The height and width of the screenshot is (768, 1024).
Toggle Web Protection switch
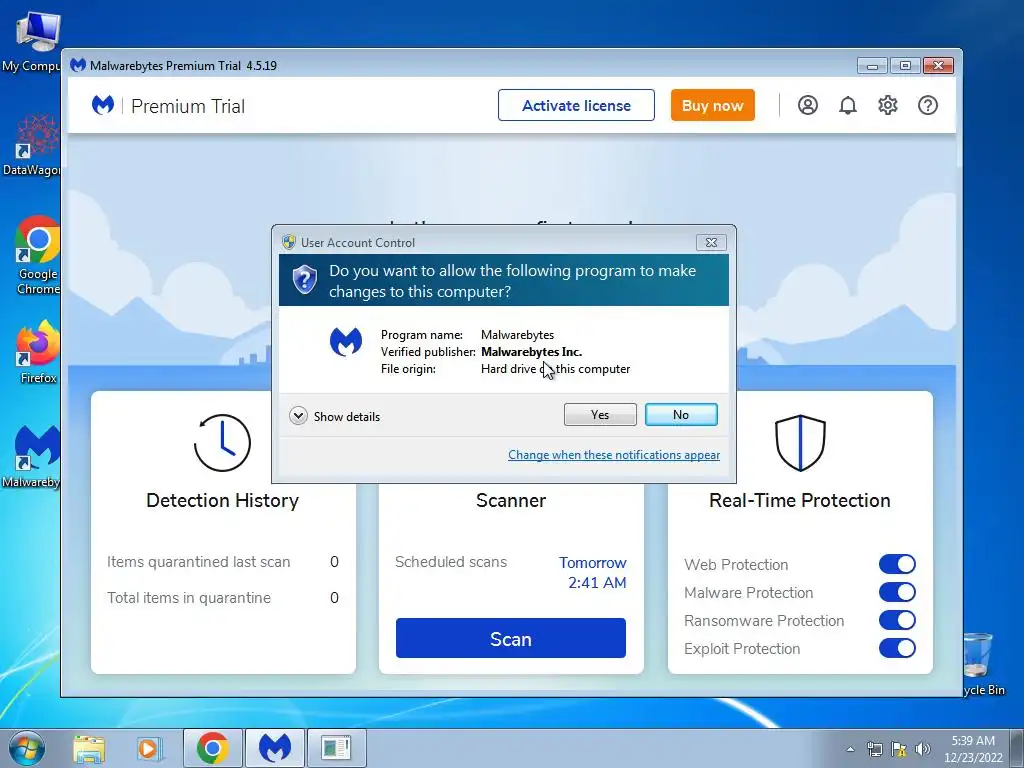pyautogui.click(x=897, y=564)
